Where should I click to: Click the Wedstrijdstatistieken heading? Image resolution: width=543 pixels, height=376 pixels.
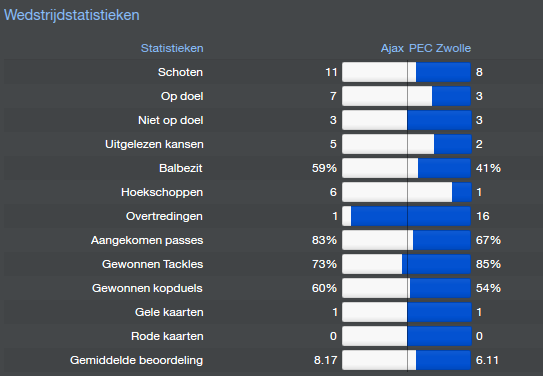tap(72, 15)
